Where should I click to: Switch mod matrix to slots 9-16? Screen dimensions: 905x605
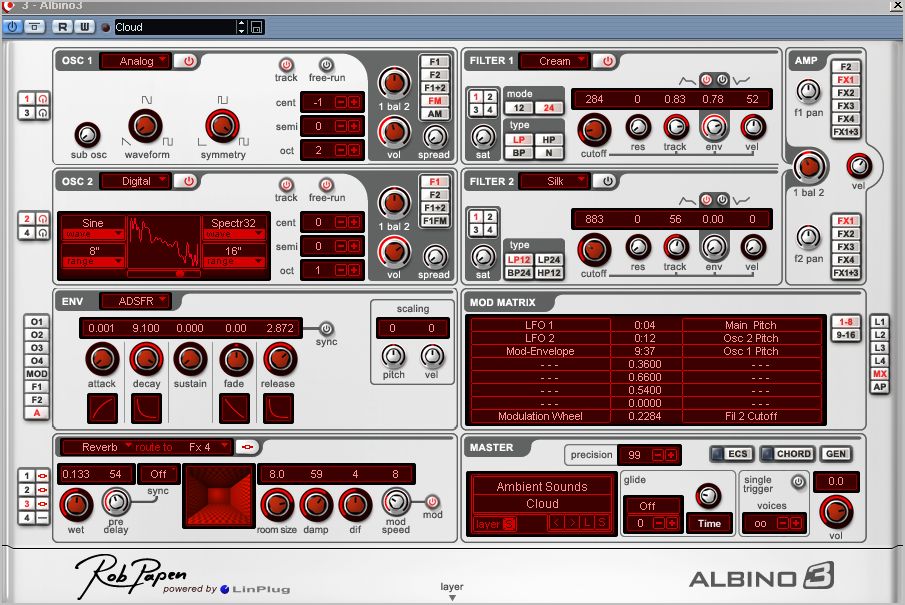(x=846, y=335)
